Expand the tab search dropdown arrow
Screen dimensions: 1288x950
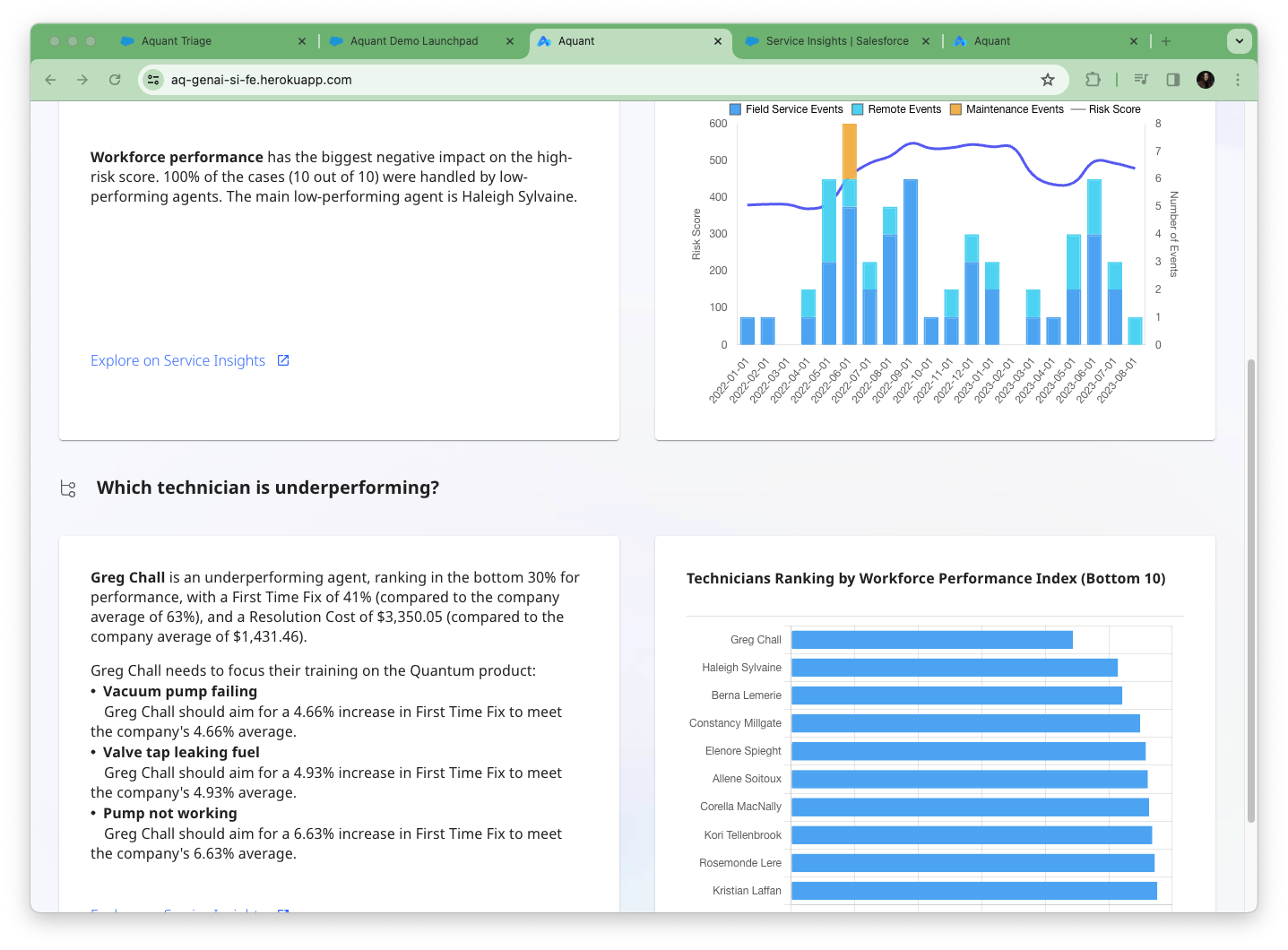1239,41
